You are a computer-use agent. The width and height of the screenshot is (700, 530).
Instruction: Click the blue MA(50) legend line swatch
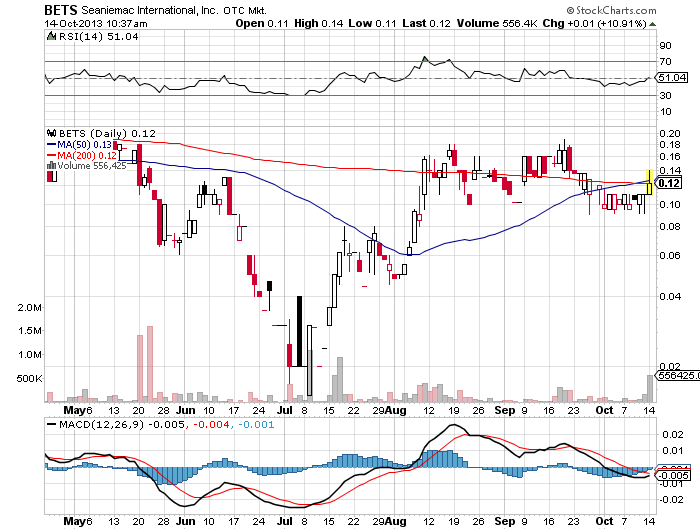tap(51, 145)
